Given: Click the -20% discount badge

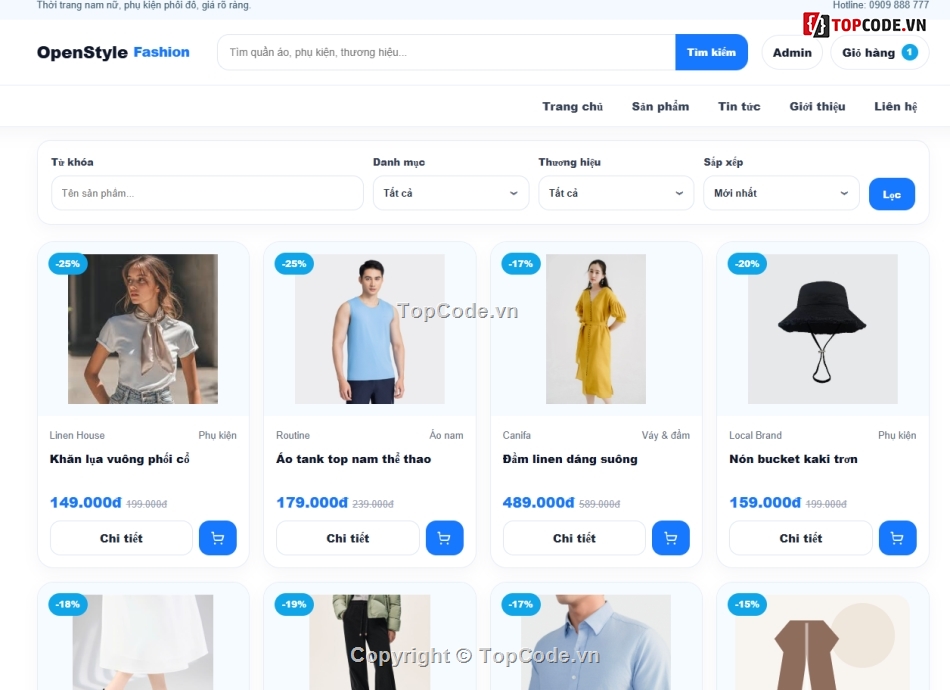Looking at the screenshot, I should 747,264.
